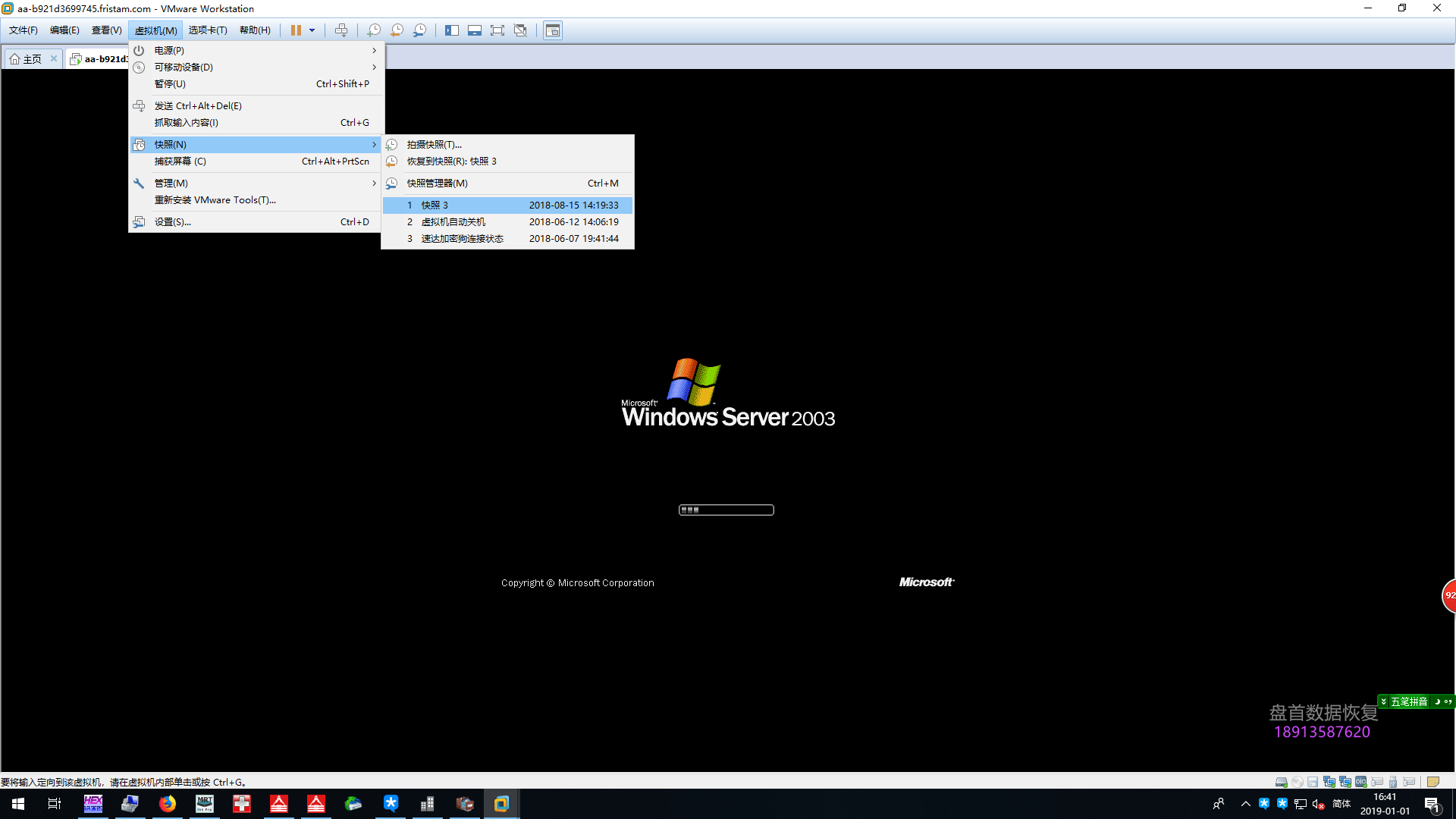Click the red 92 floating badge
The width and height of the screenshot is (1456, 819).
pyautogui.click(x=1448, y=595)
